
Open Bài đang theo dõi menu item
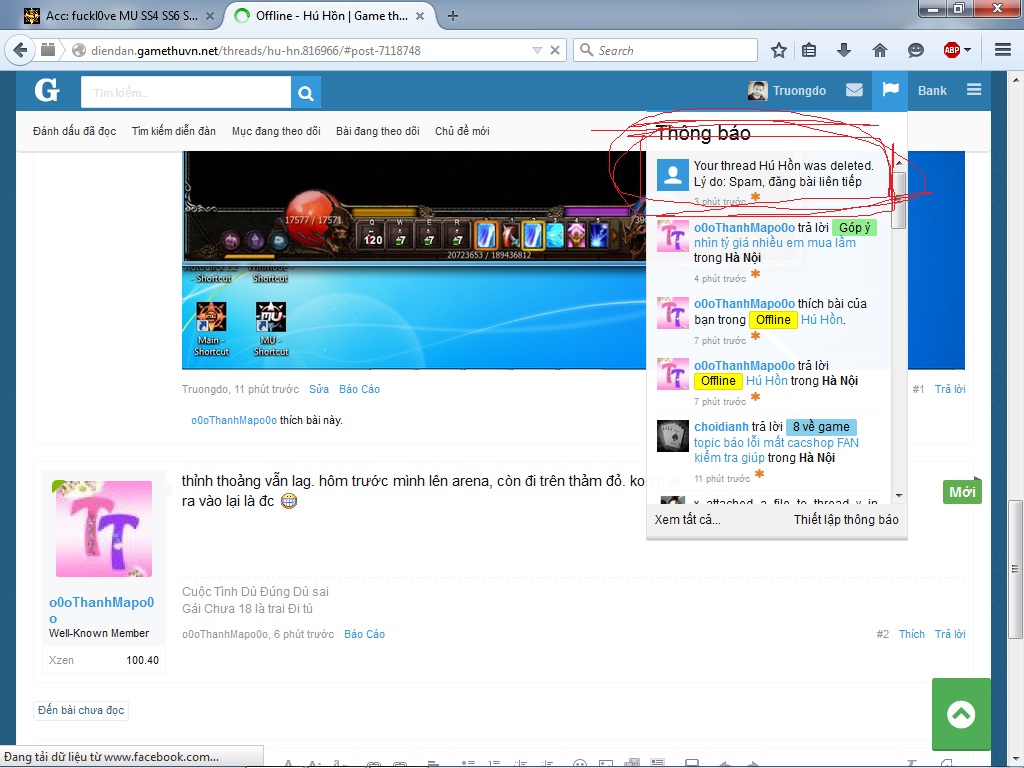tap(377, 131)
